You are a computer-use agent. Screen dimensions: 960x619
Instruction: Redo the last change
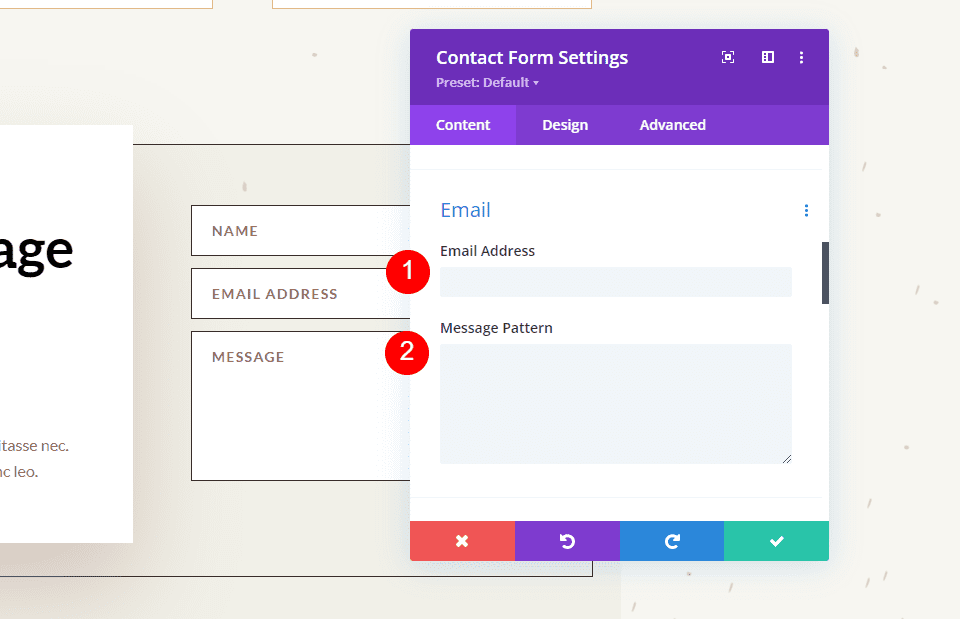coord(671,541)
